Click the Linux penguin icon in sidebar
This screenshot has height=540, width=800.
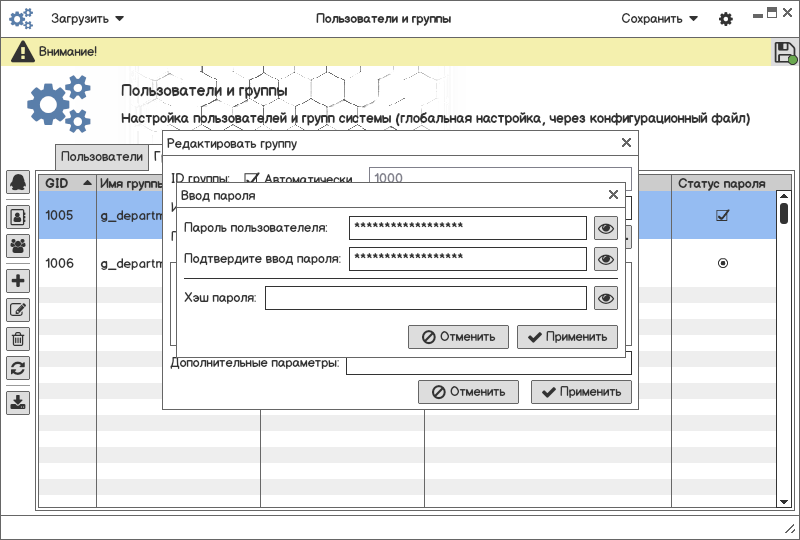coord(18,182)
